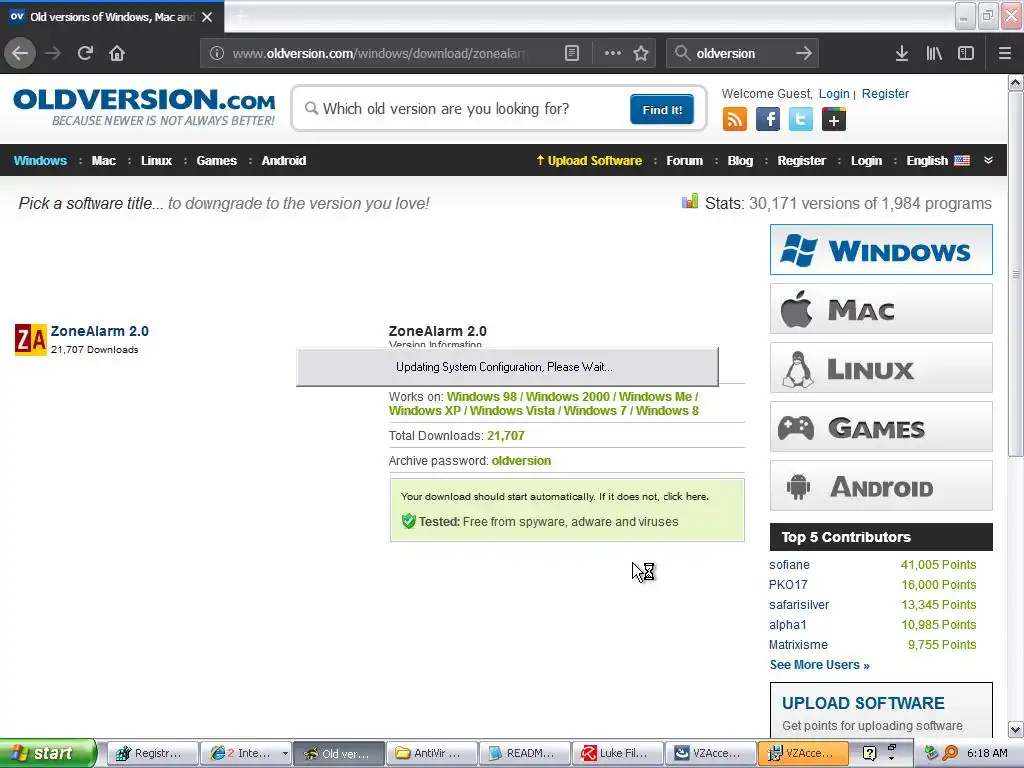
Task: Switch to Luke Fil... taskbar button
Action: click(x=618, y=753)
